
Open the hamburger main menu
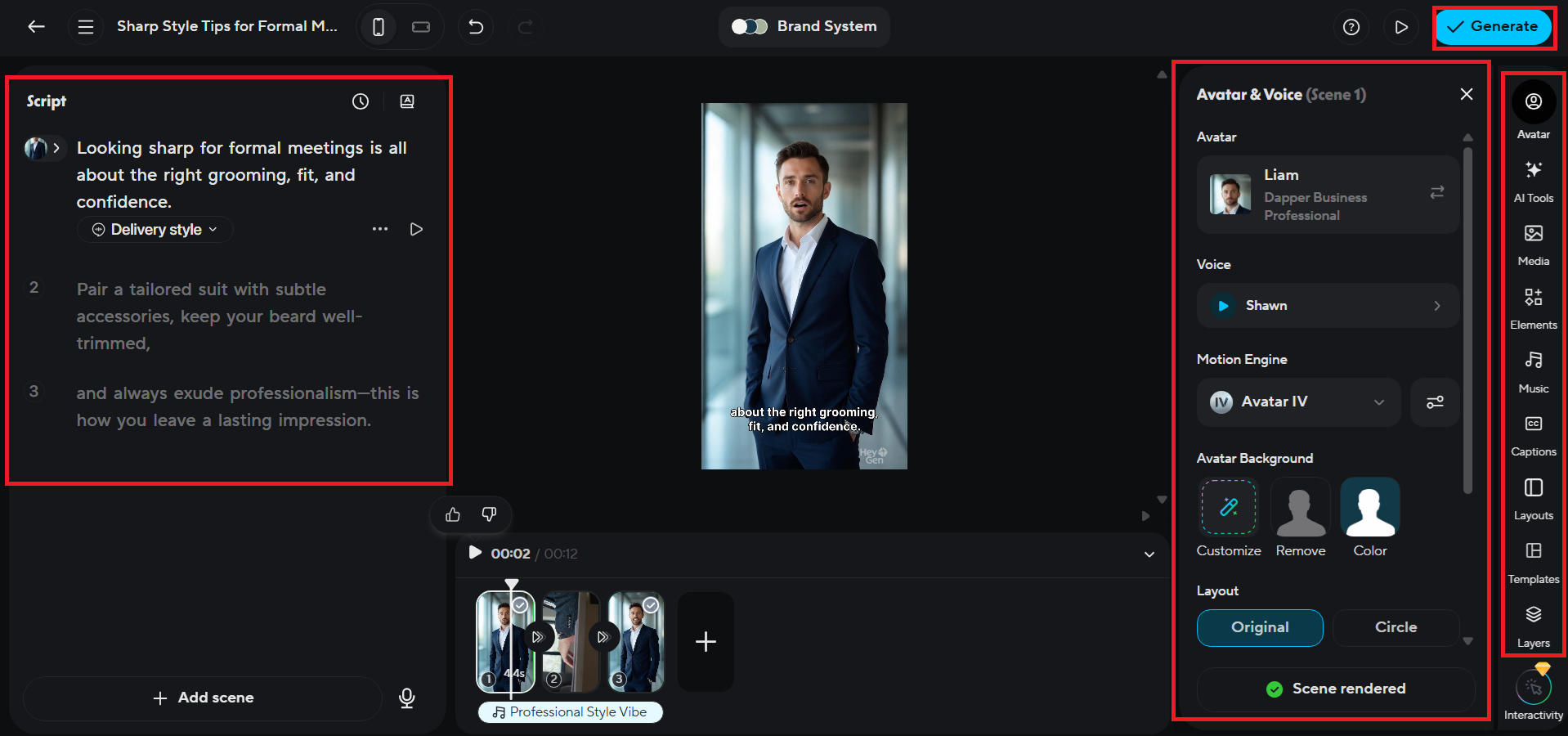86,27
